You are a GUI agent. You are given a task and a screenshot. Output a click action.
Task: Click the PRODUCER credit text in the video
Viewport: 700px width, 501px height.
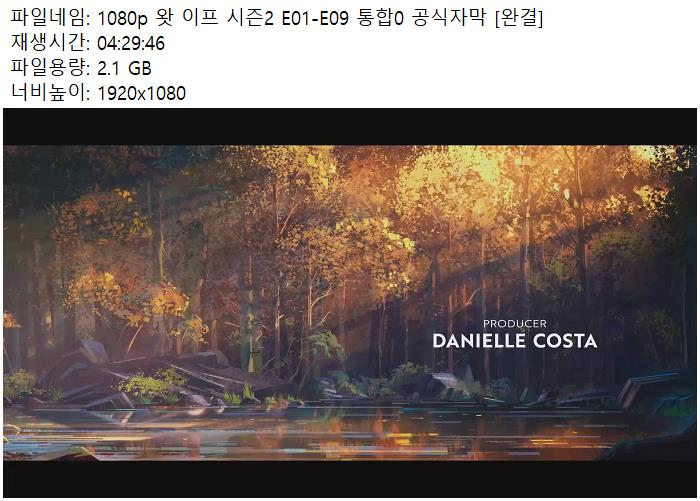[515, 324]
